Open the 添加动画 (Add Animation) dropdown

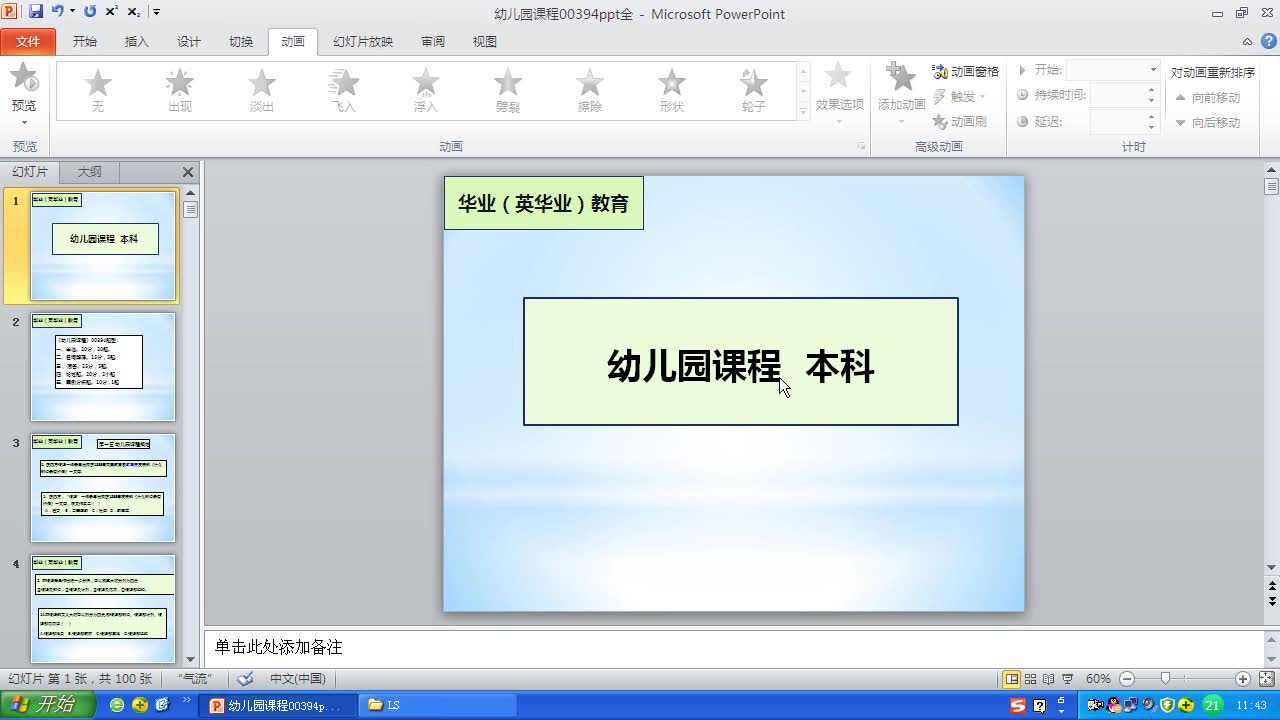point(901,94)
